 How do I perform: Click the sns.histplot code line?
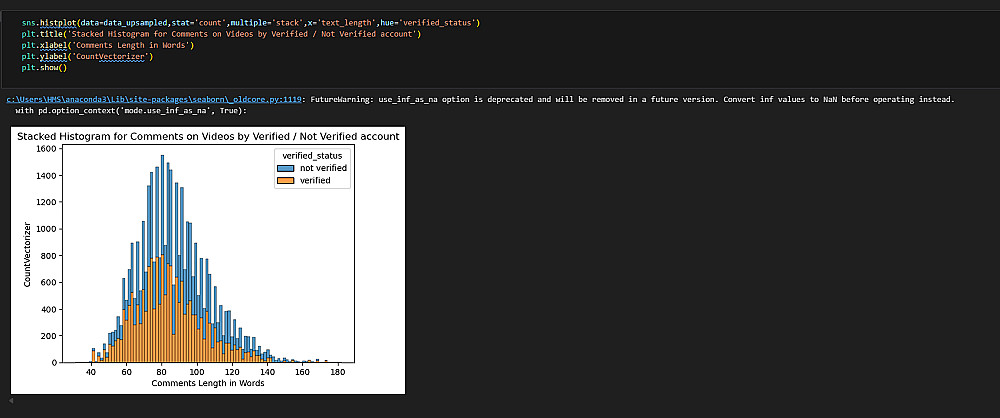click(x=250, y=21)
